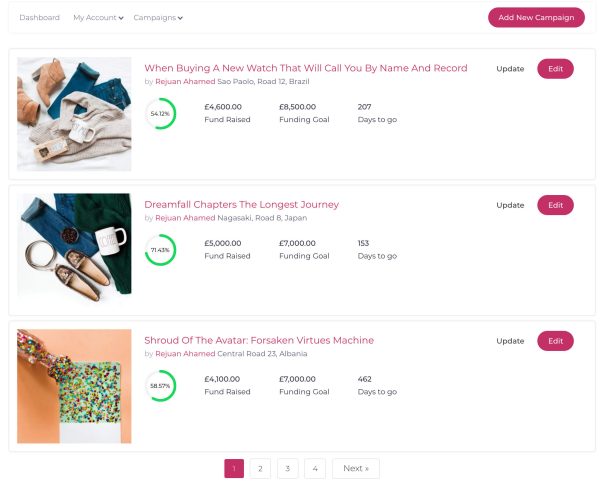Expand the Campaigns dropdown menu
The height and width of the screenshot is (500, 600).
pyautogui.click(x=158, y=17)
